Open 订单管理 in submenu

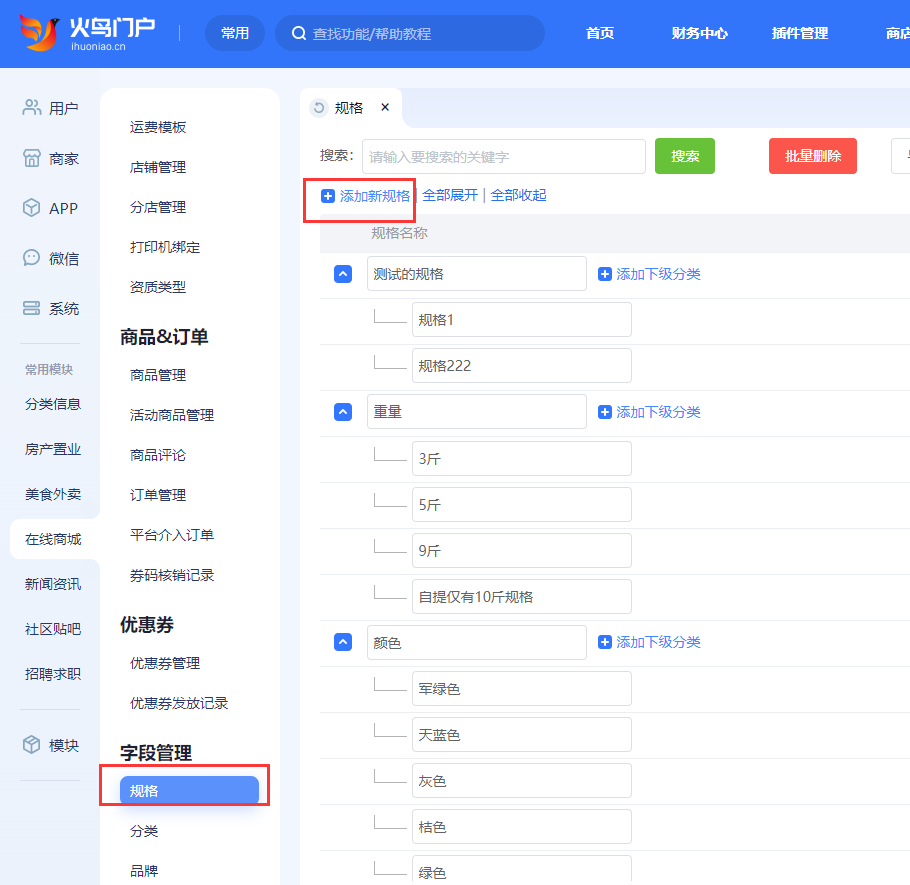coord(158,495)
